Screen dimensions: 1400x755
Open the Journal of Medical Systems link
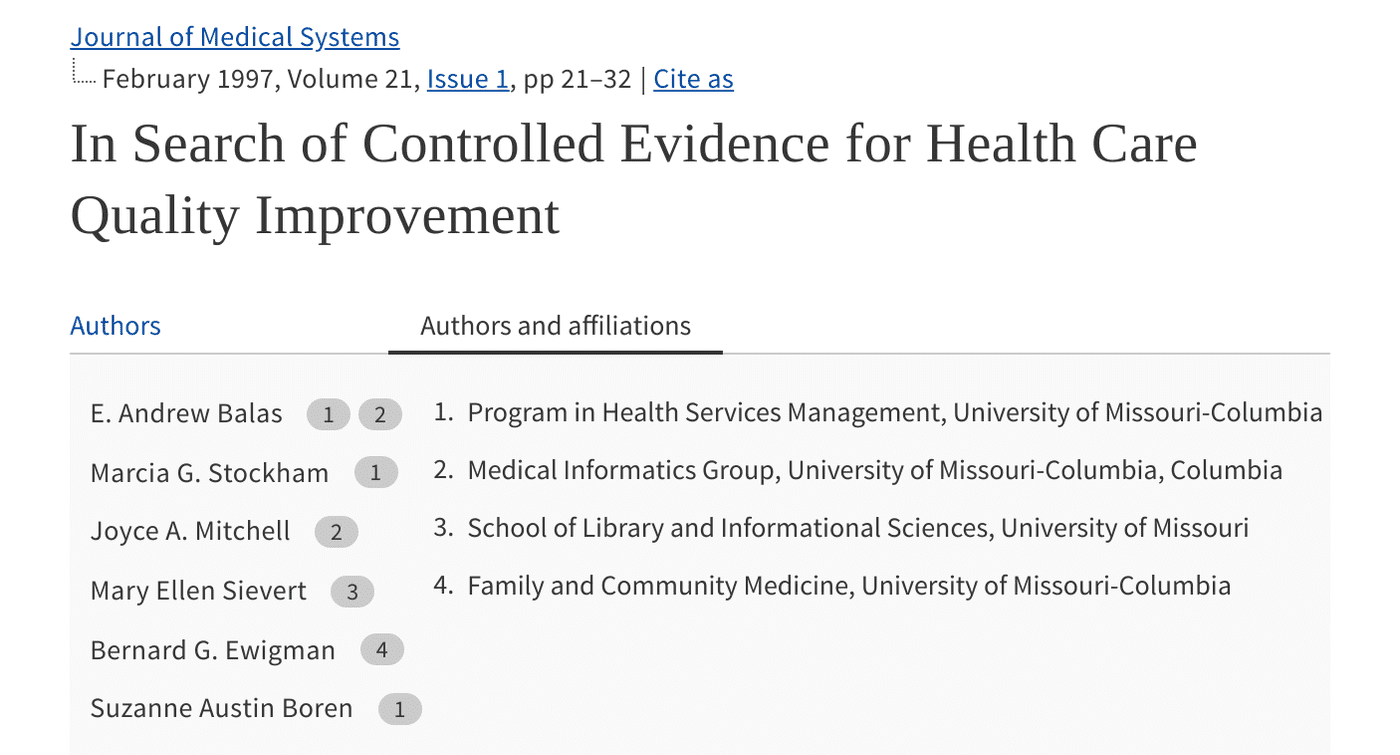pyautogui.click(x=234, y=38)
